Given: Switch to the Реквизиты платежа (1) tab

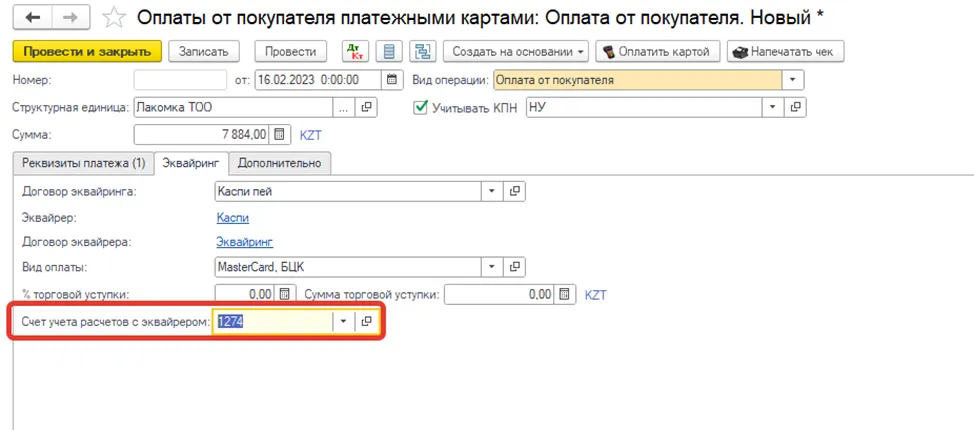Looking at the screenshot, I should coord(84,163).
